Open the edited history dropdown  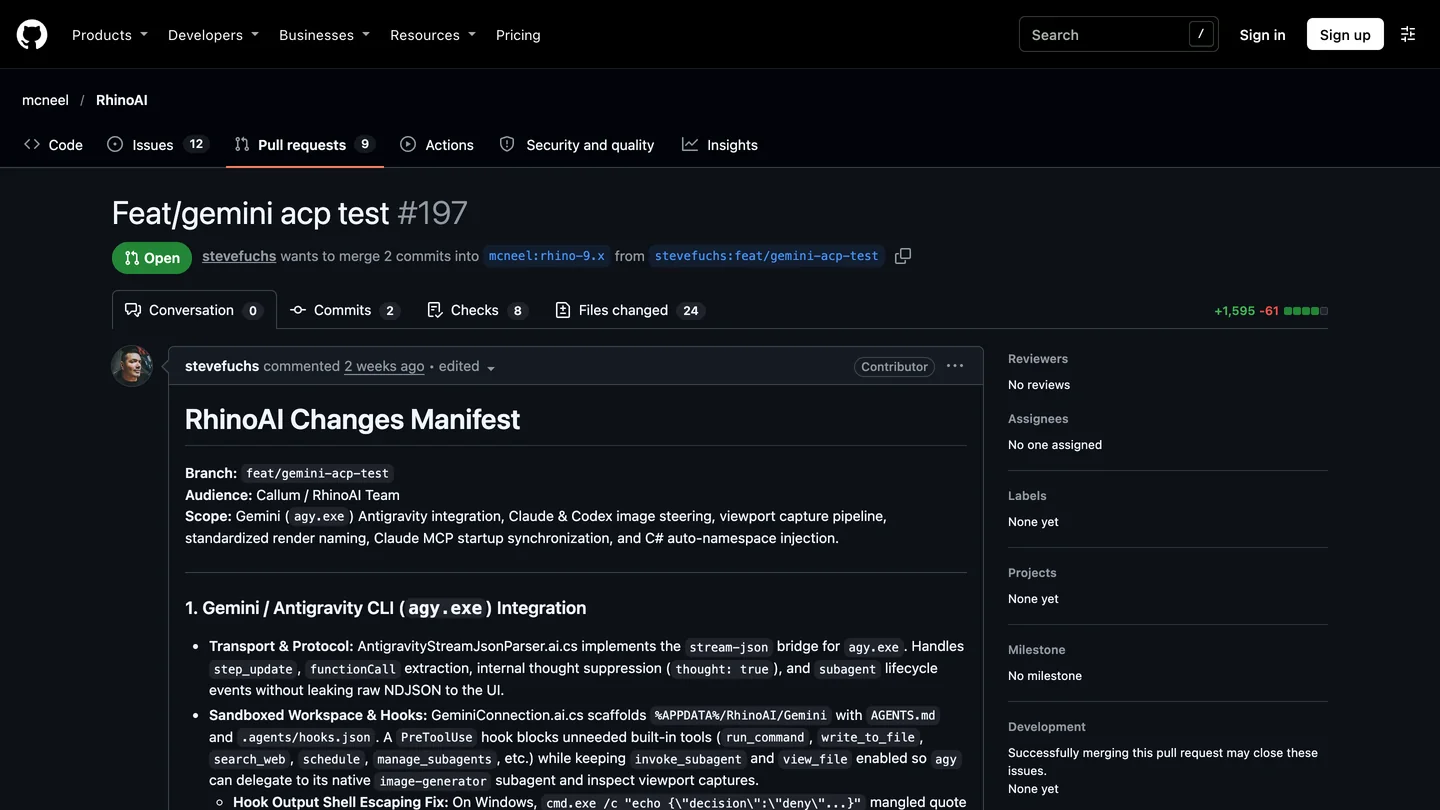(x=467, y=367)
